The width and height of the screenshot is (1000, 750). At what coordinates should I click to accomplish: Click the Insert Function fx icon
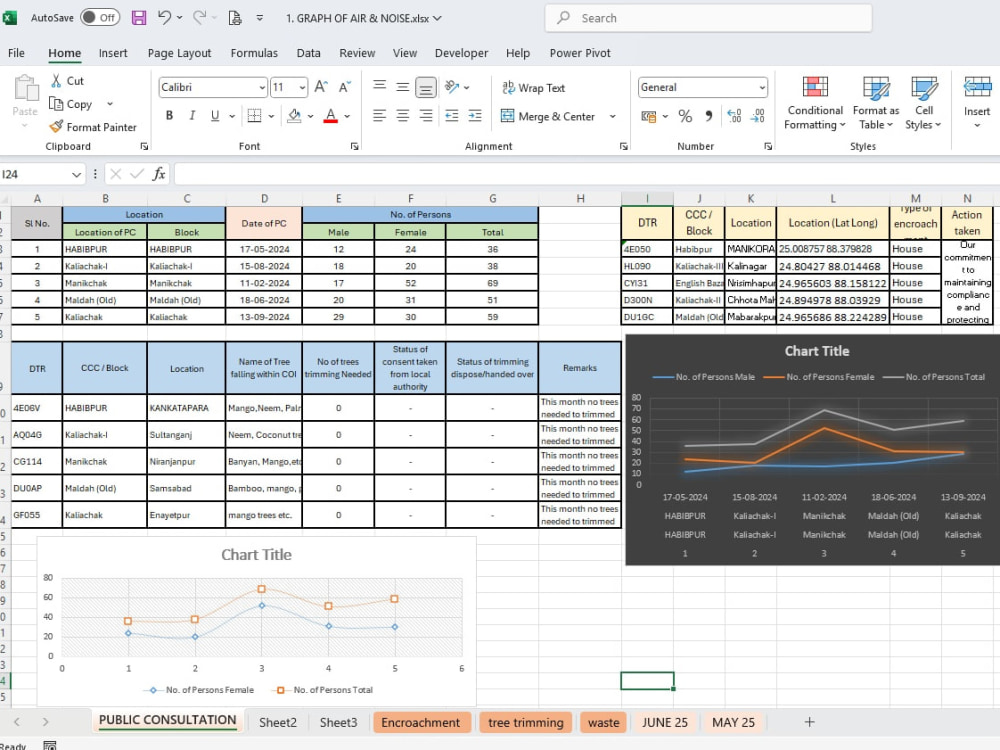[x=159, y=174]
